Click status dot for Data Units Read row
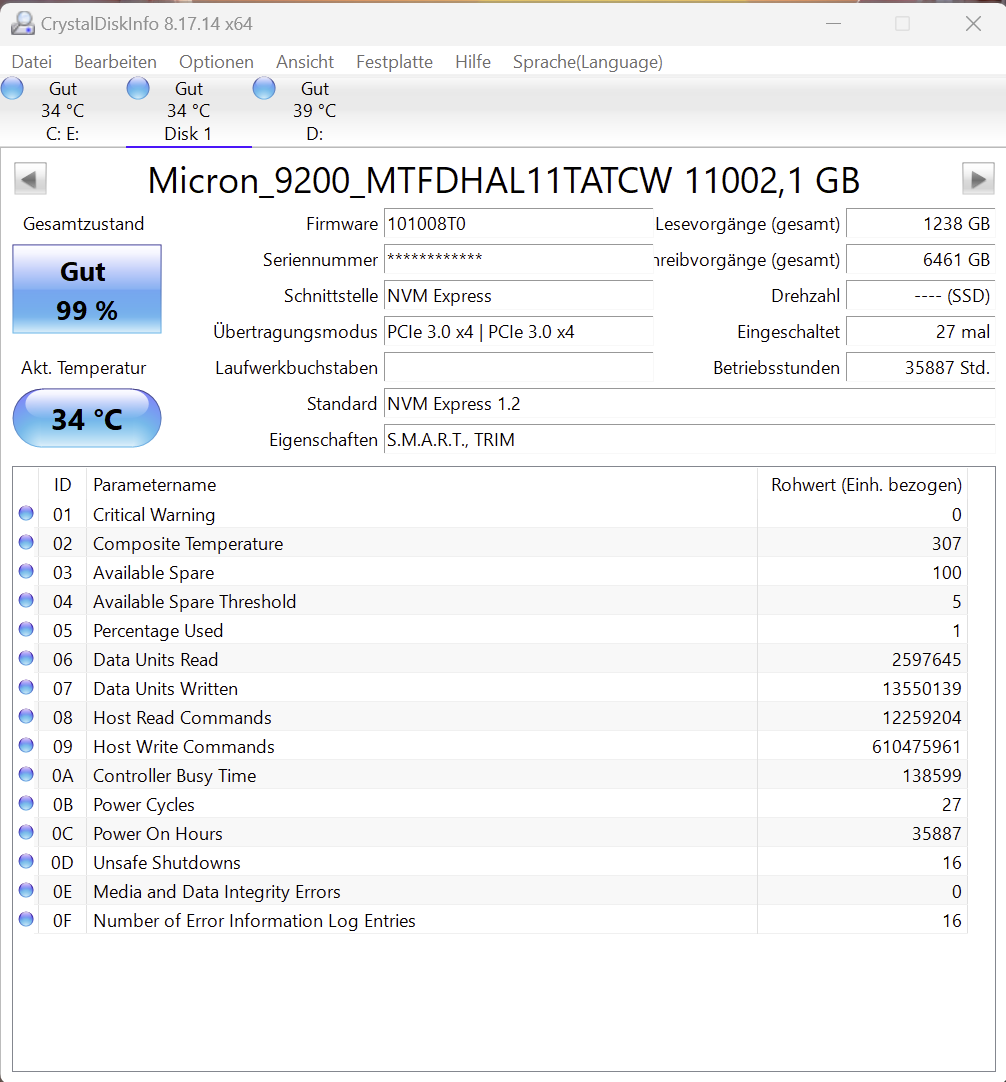The width and height of the screenshot is (1006, 1082). [26, 658]
